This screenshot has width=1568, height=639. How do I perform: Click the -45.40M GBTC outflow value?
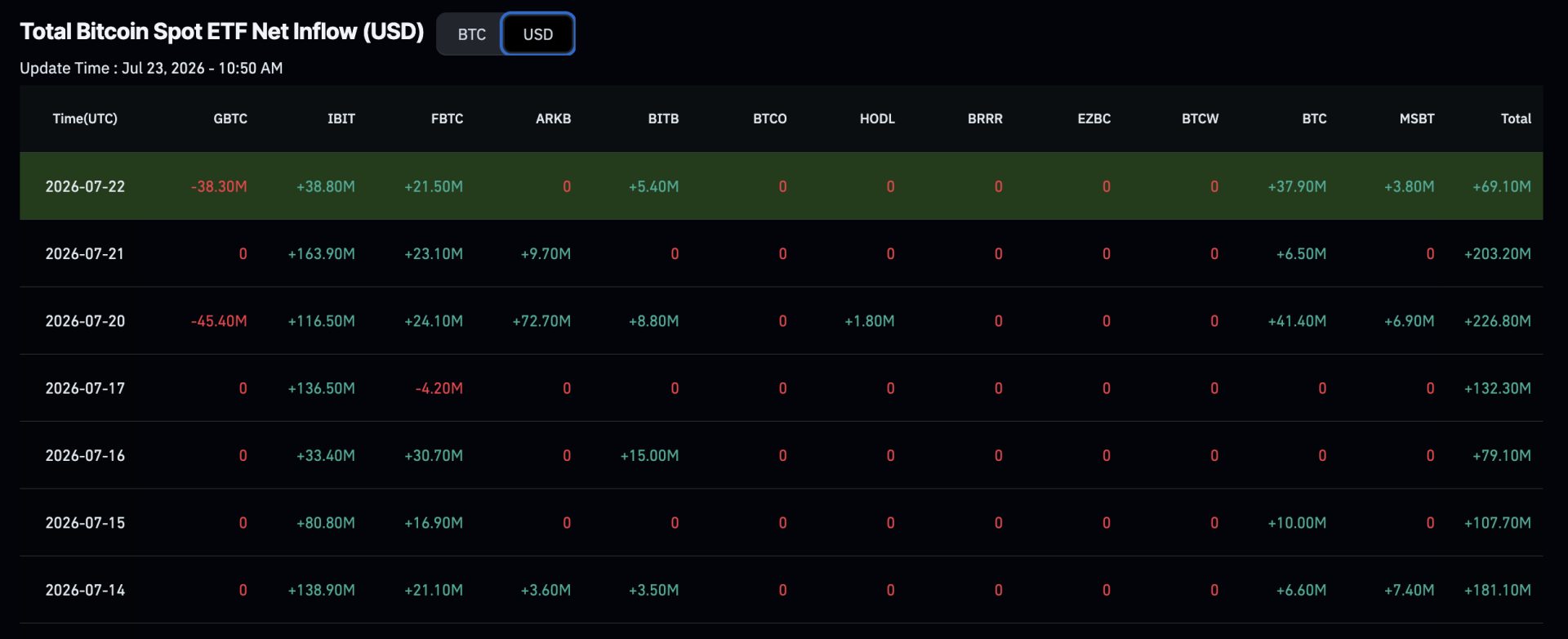pos(219,321)
